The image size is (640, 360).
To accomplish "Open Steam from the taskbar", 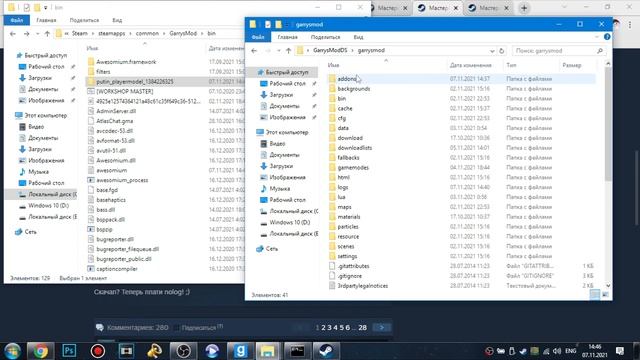I will [x=326, y=351].
